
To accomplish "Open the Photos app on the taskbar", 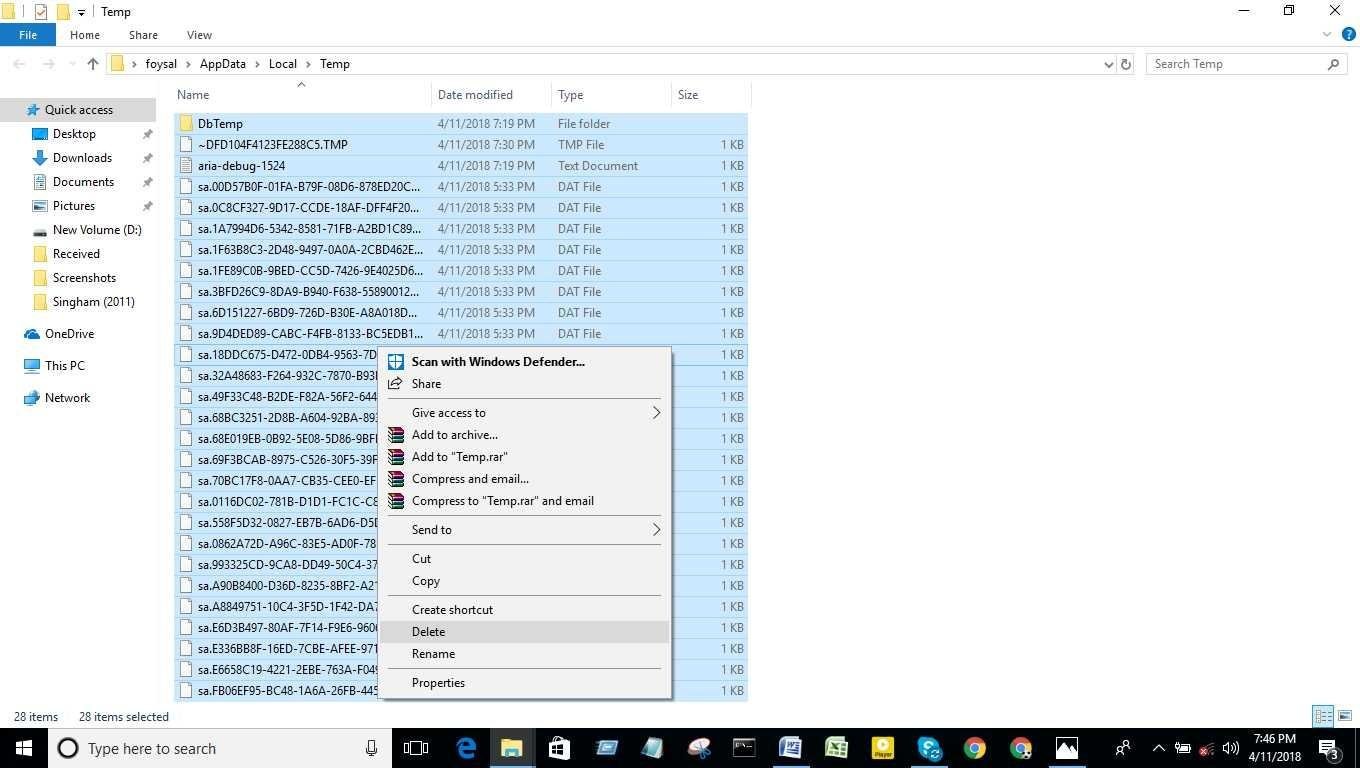I will click(1066, 748).
